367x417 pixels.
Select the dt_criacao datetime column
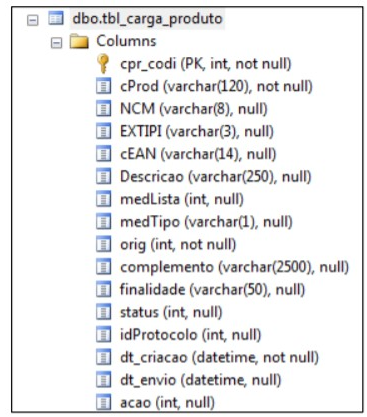(219, 357)
